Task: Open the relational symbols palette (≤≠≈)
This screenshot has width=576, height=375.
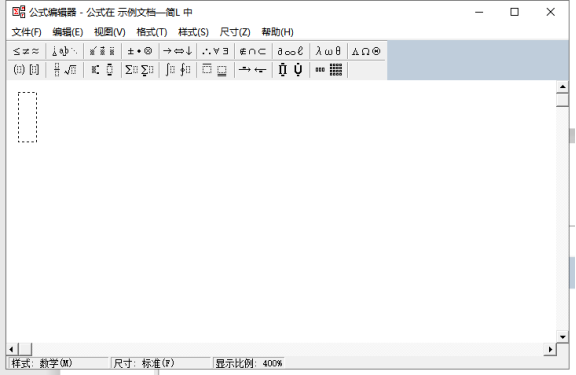Action: (x=26, y=51)
